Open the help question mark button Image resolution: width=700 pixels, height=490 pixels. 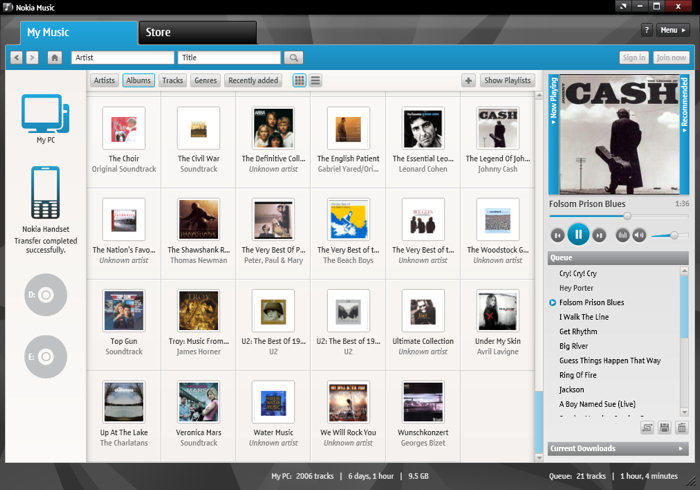click(x=646, y=30)
